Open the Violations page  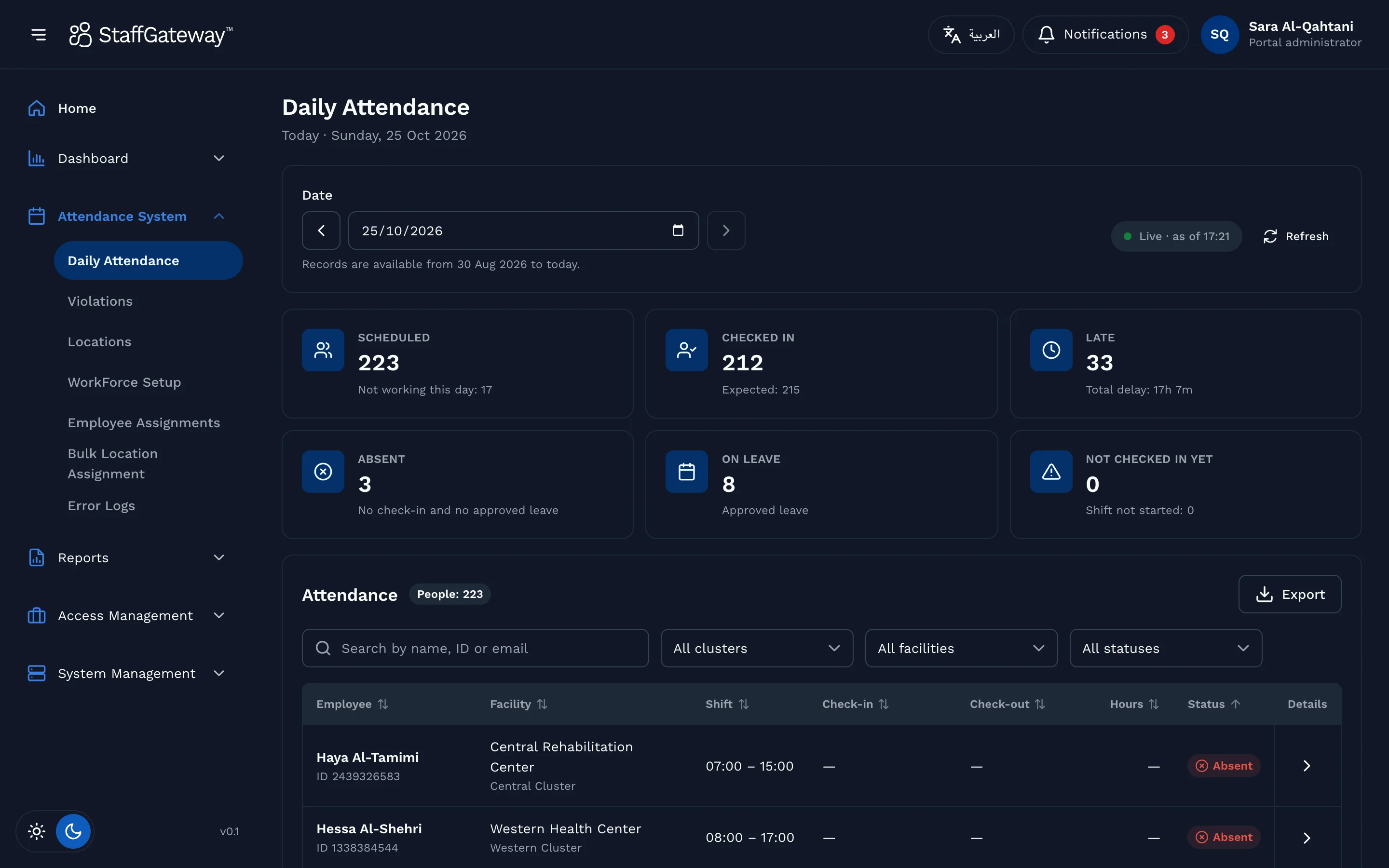coord(100,301)
